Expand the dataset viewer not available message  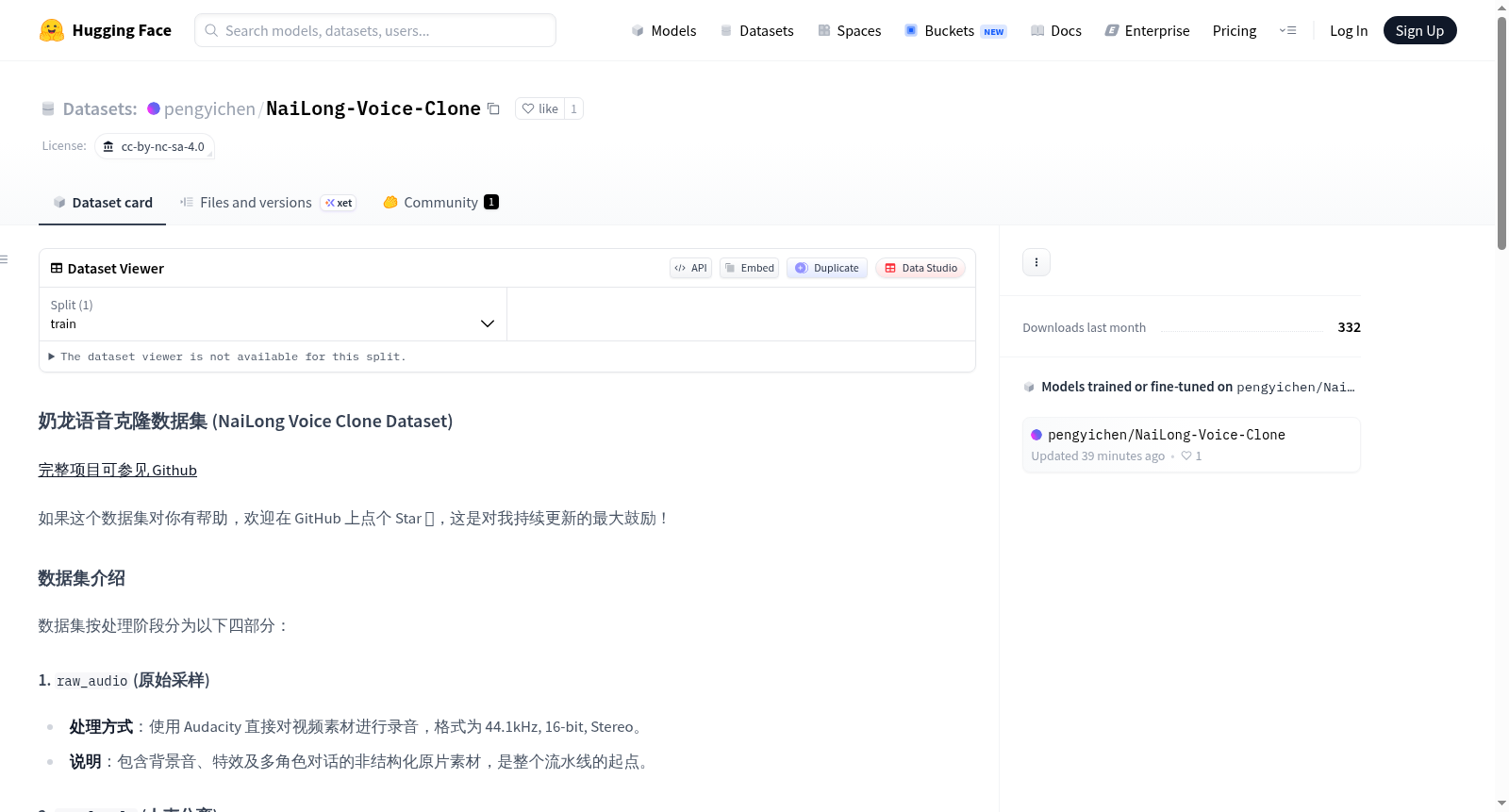coord(226,356)
